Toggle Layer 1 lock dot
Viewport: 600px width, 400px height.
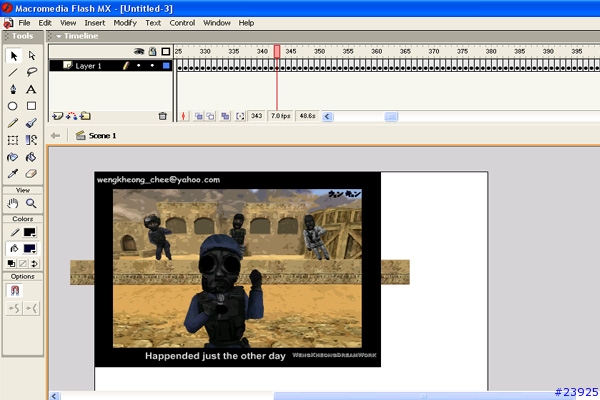coord(152,66)
